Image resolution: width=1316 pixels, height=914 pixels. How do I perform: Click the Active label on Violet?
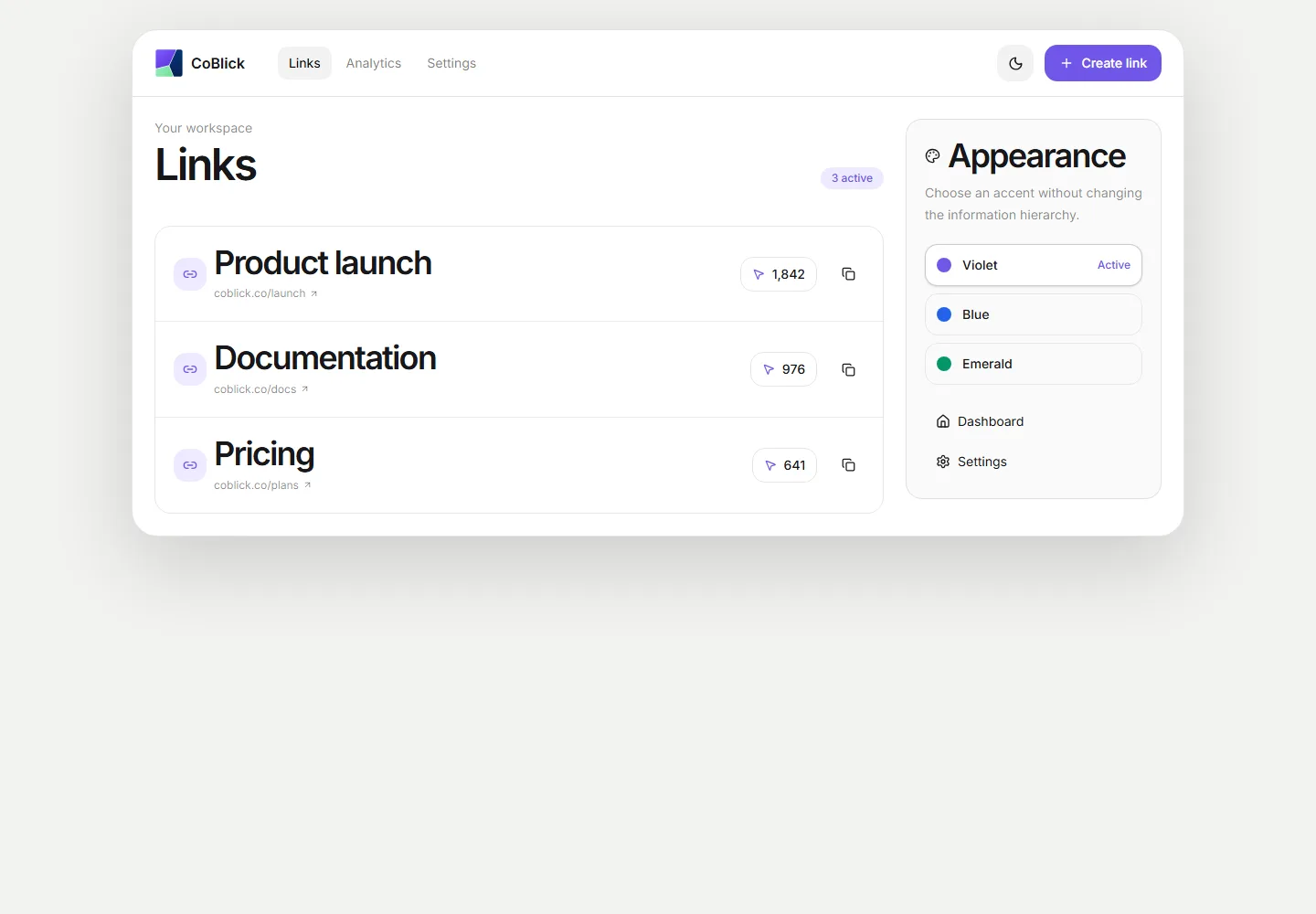point(1114,265)
